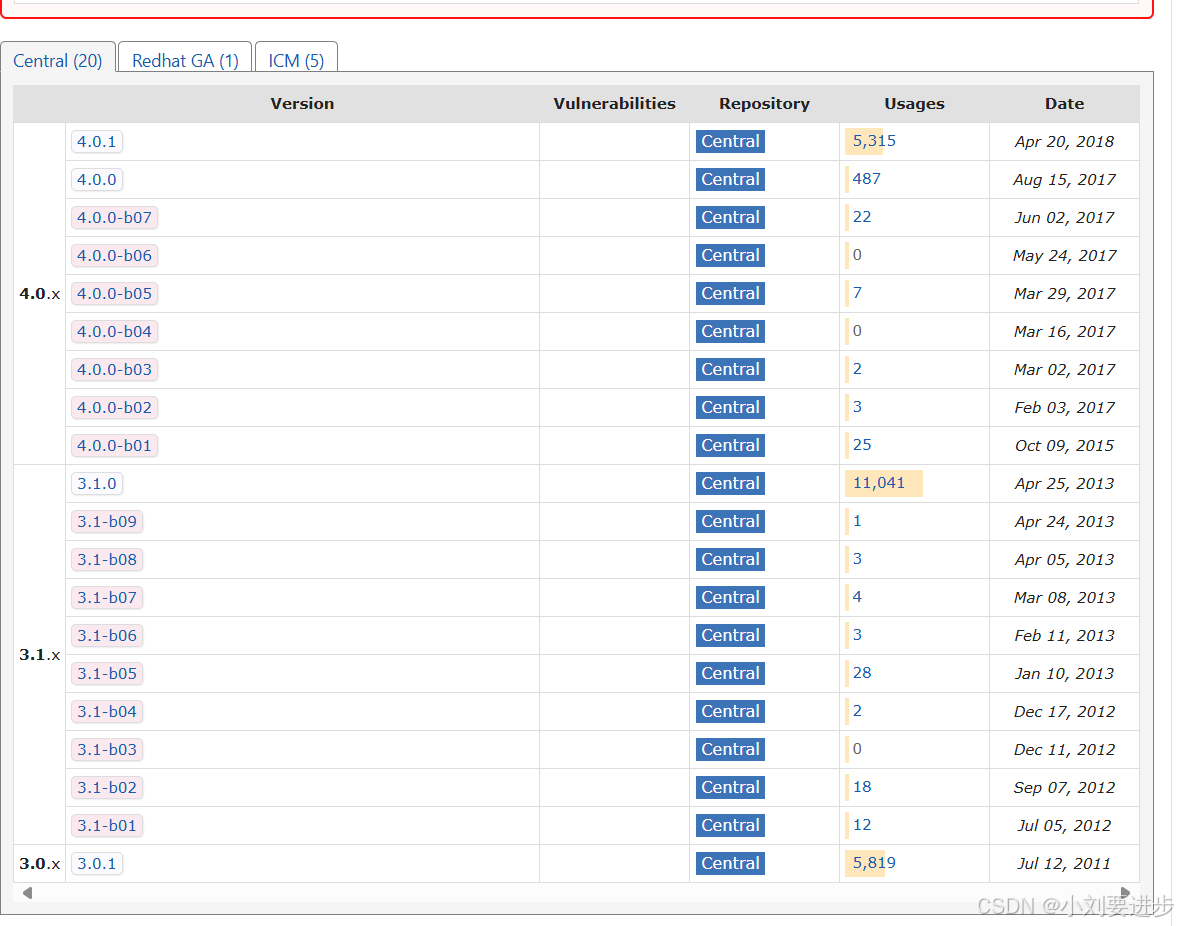1178x926 pixels.
Task: Click the Date column header
Action: 1065,104
